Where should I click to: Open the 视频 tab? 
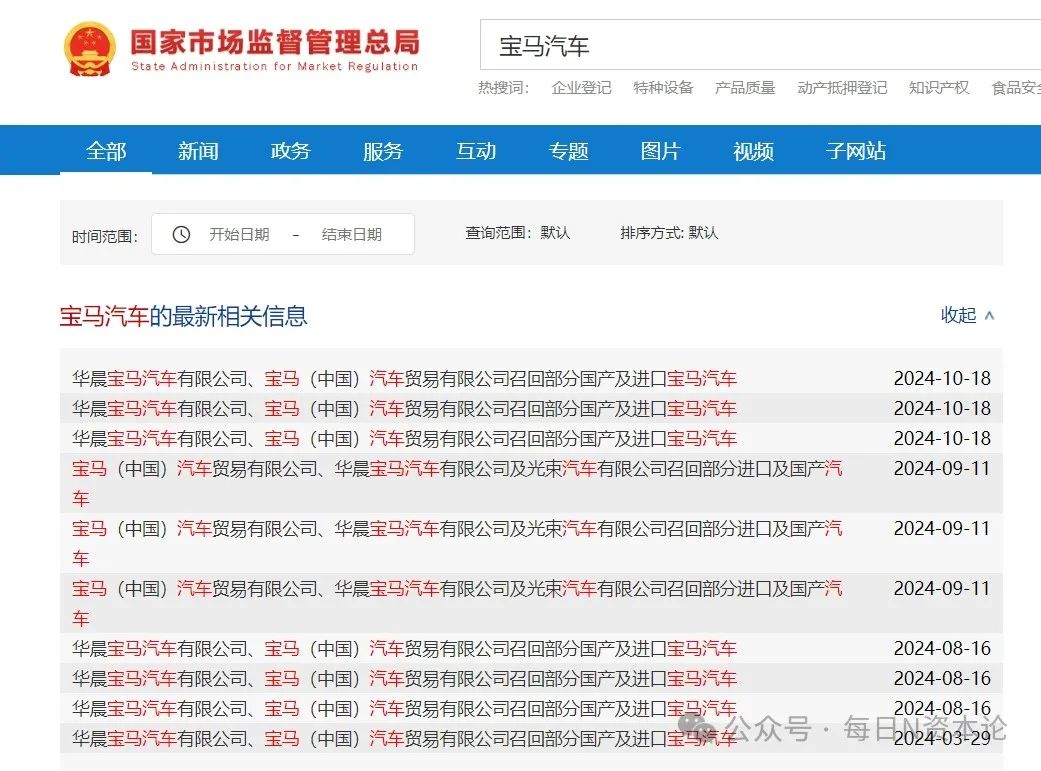click(753, 151)
